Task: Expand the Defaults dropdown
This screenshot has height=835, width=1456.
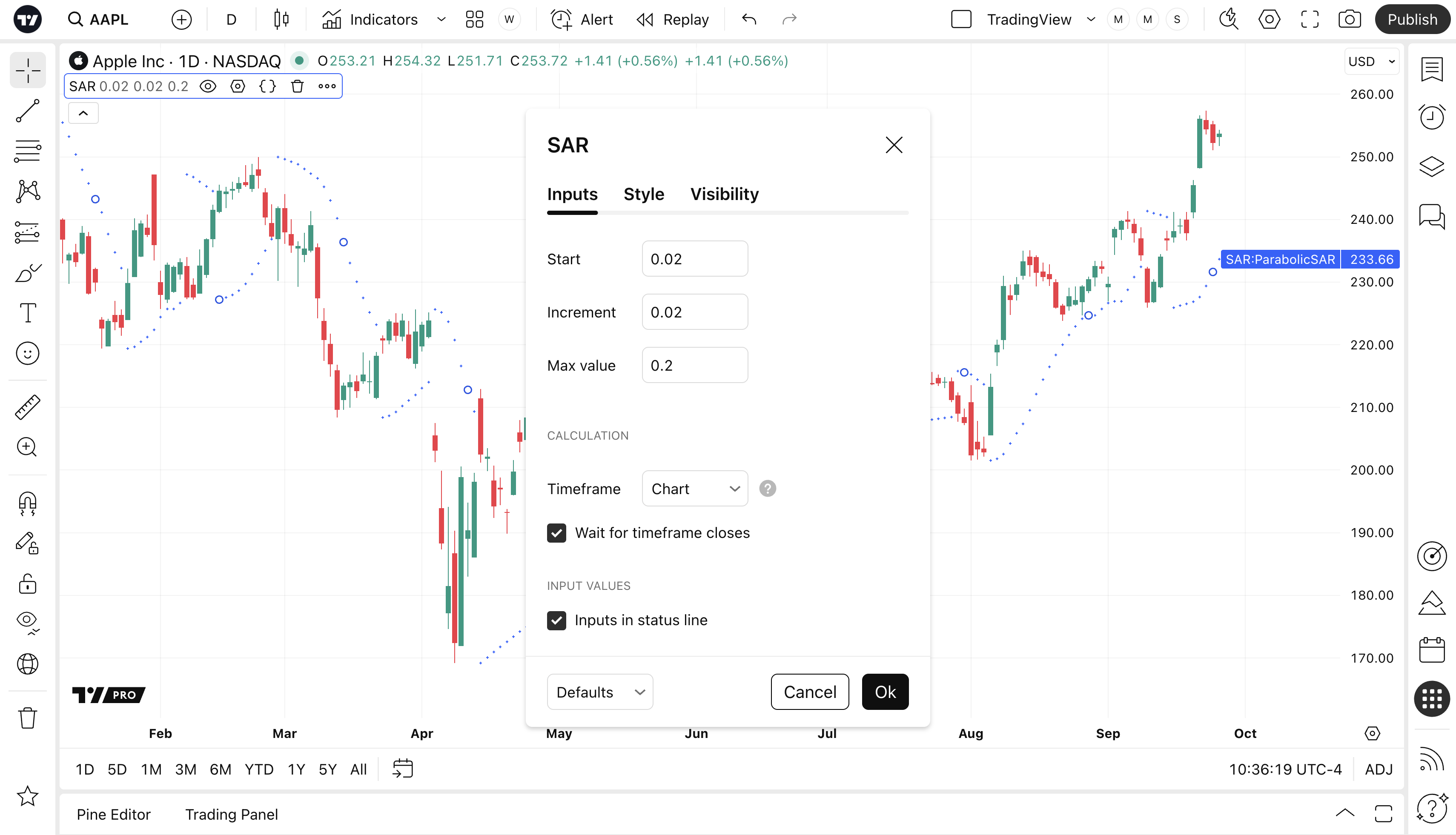Action: 599,692
